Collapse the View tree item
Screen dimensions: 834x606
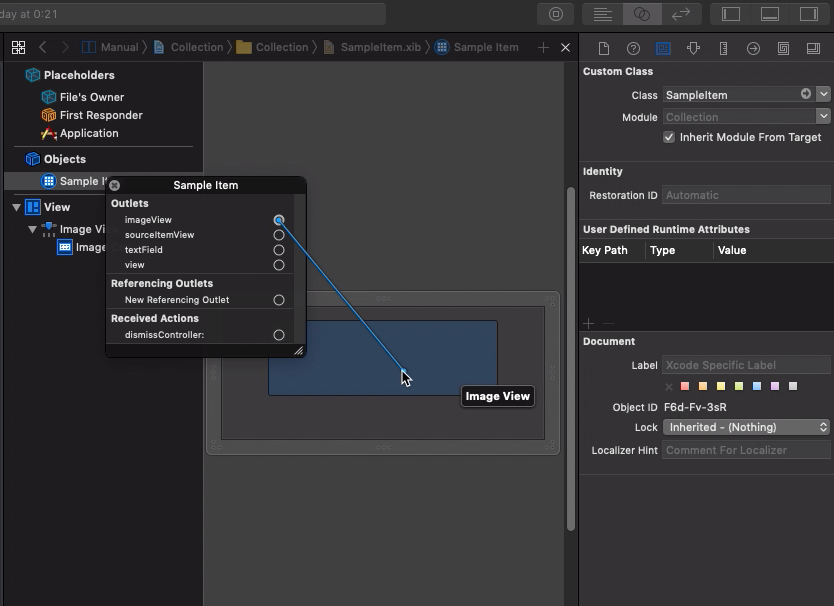point(17,207)
